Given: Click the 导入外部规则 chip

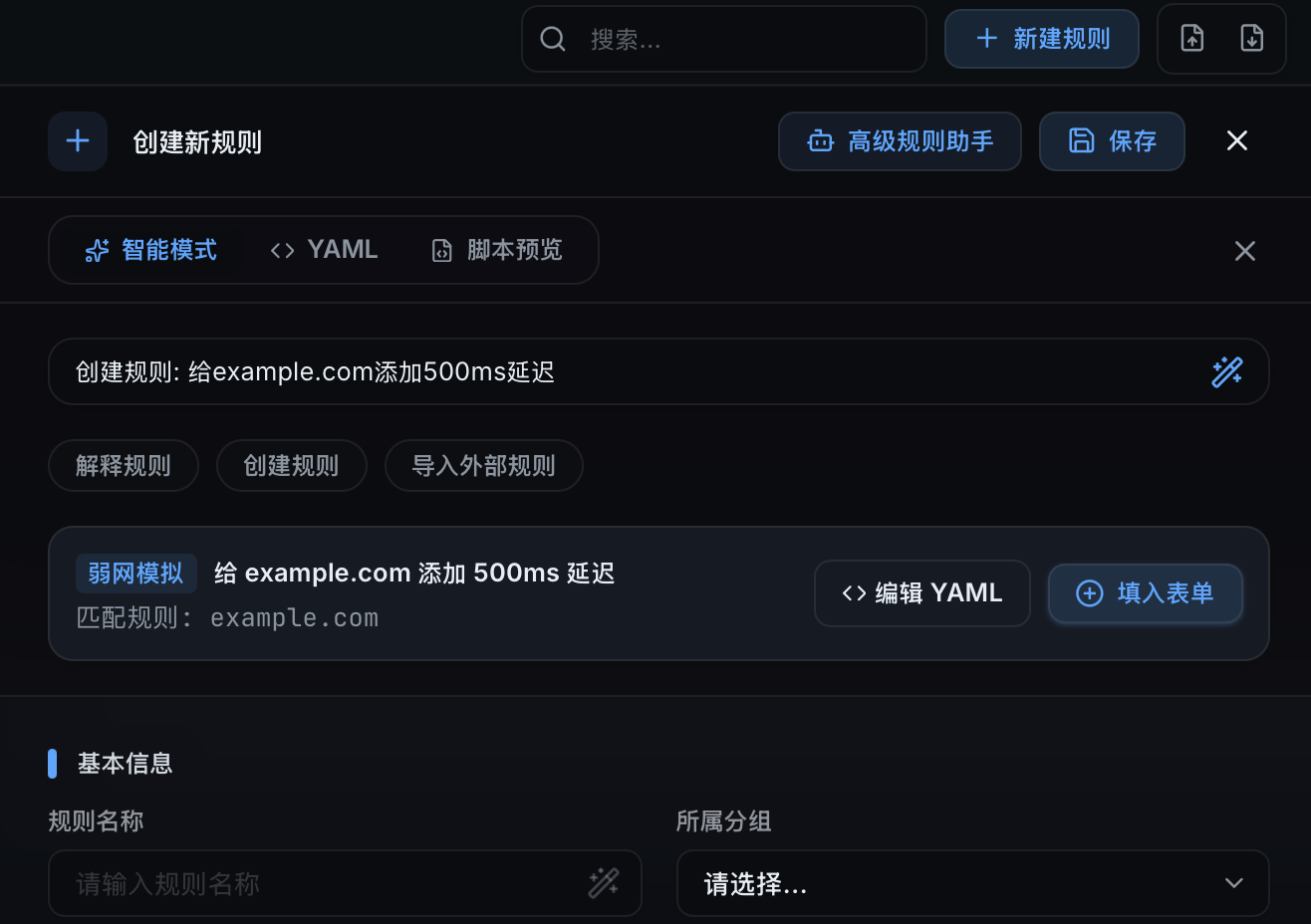Looking at the screenshot, I should pos(483,465).
